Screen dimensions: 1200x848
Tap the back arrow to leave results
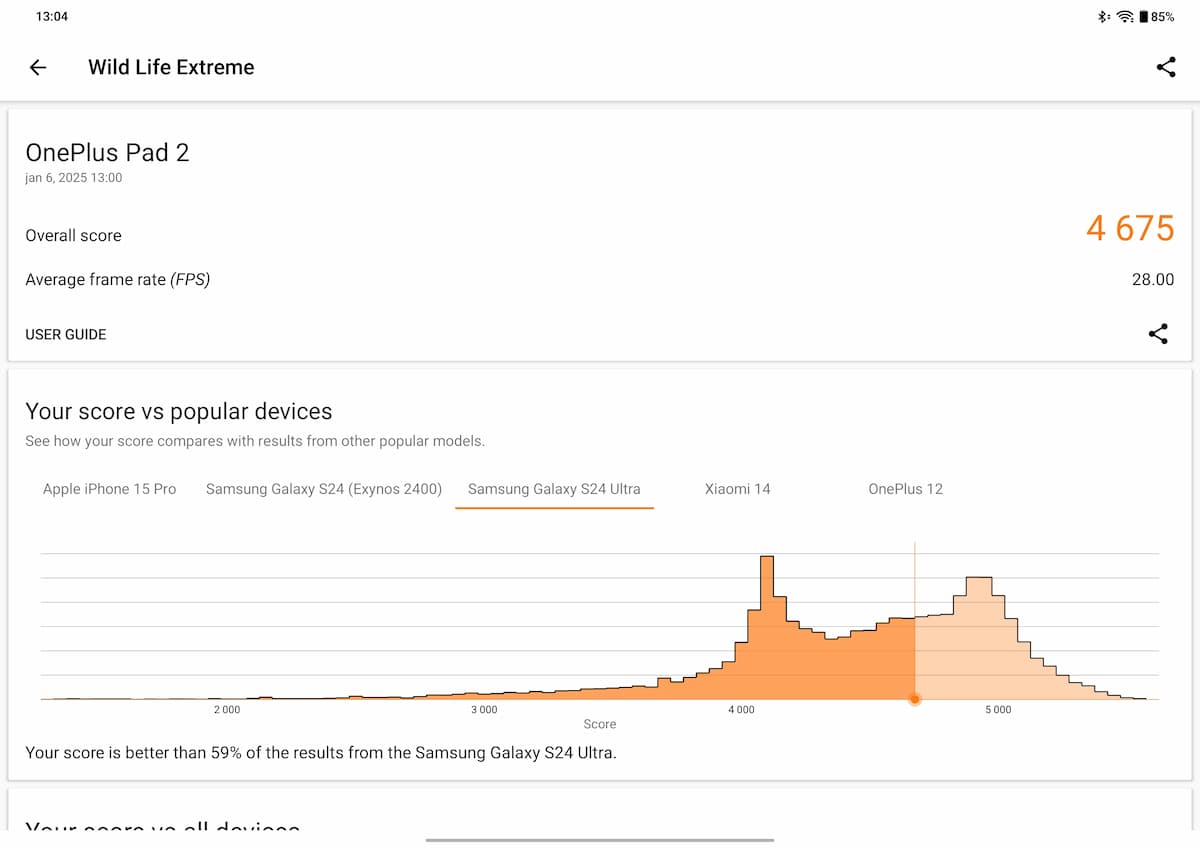[38, 67]
